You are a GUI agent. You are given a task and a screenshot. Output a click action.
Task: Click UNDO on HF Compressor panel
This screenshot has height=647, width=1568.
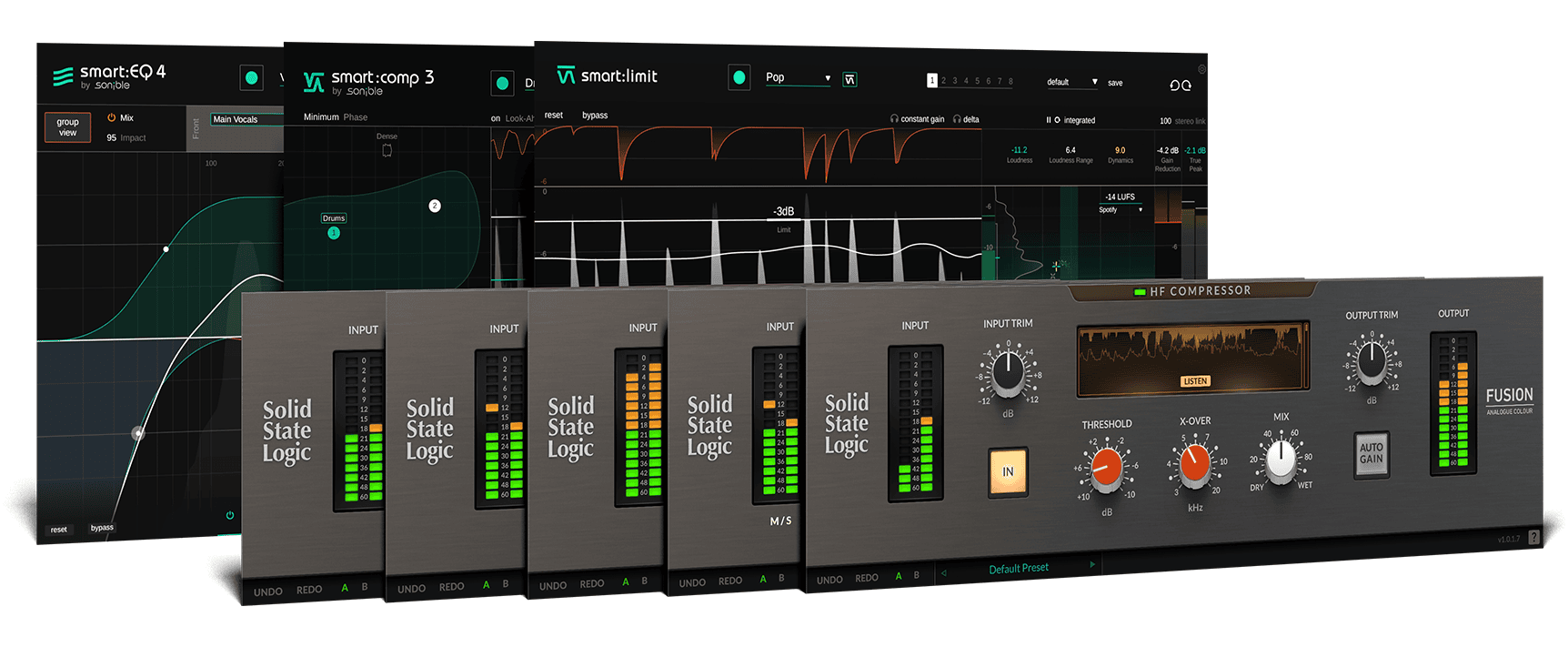point(829,580)
